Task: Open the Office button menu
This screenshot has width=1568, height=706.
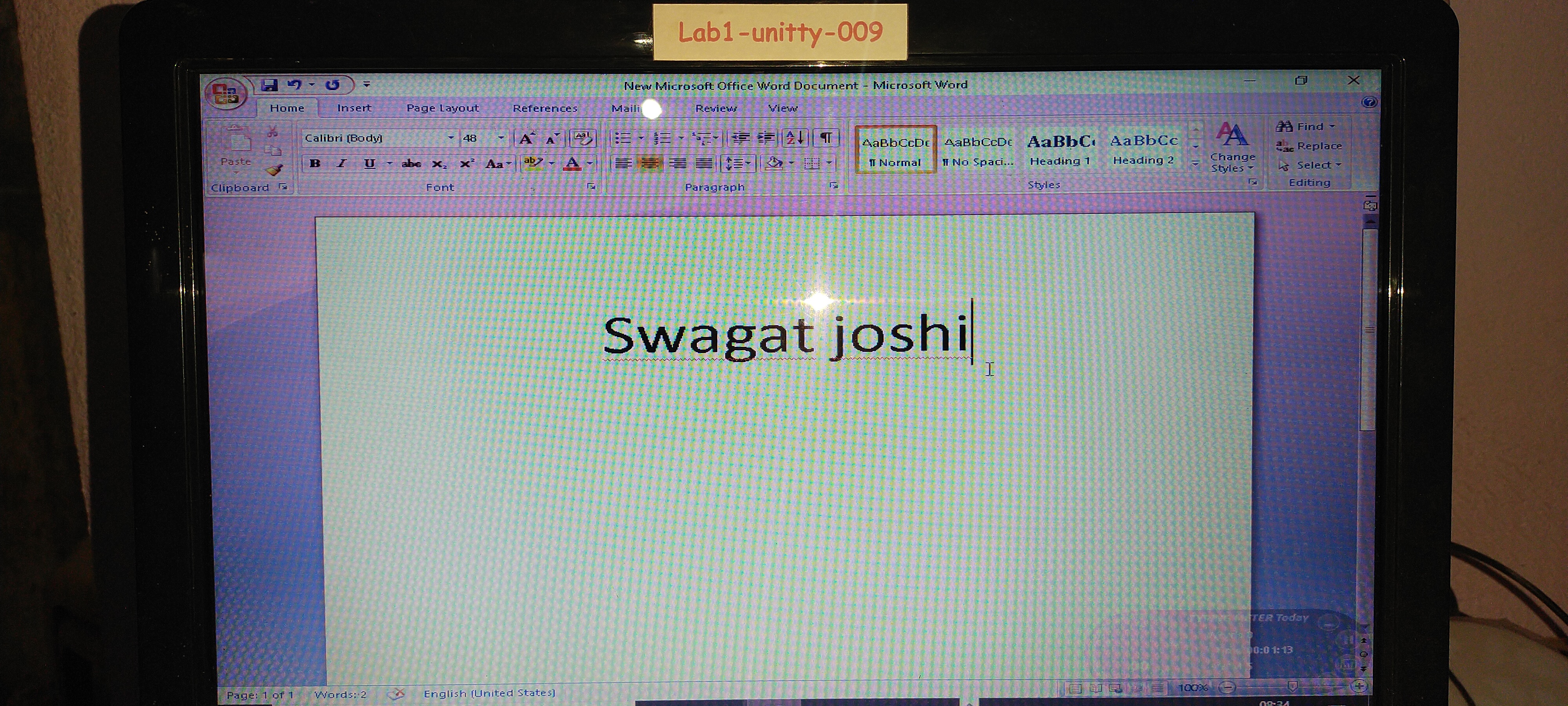Action: coord(225,94)
